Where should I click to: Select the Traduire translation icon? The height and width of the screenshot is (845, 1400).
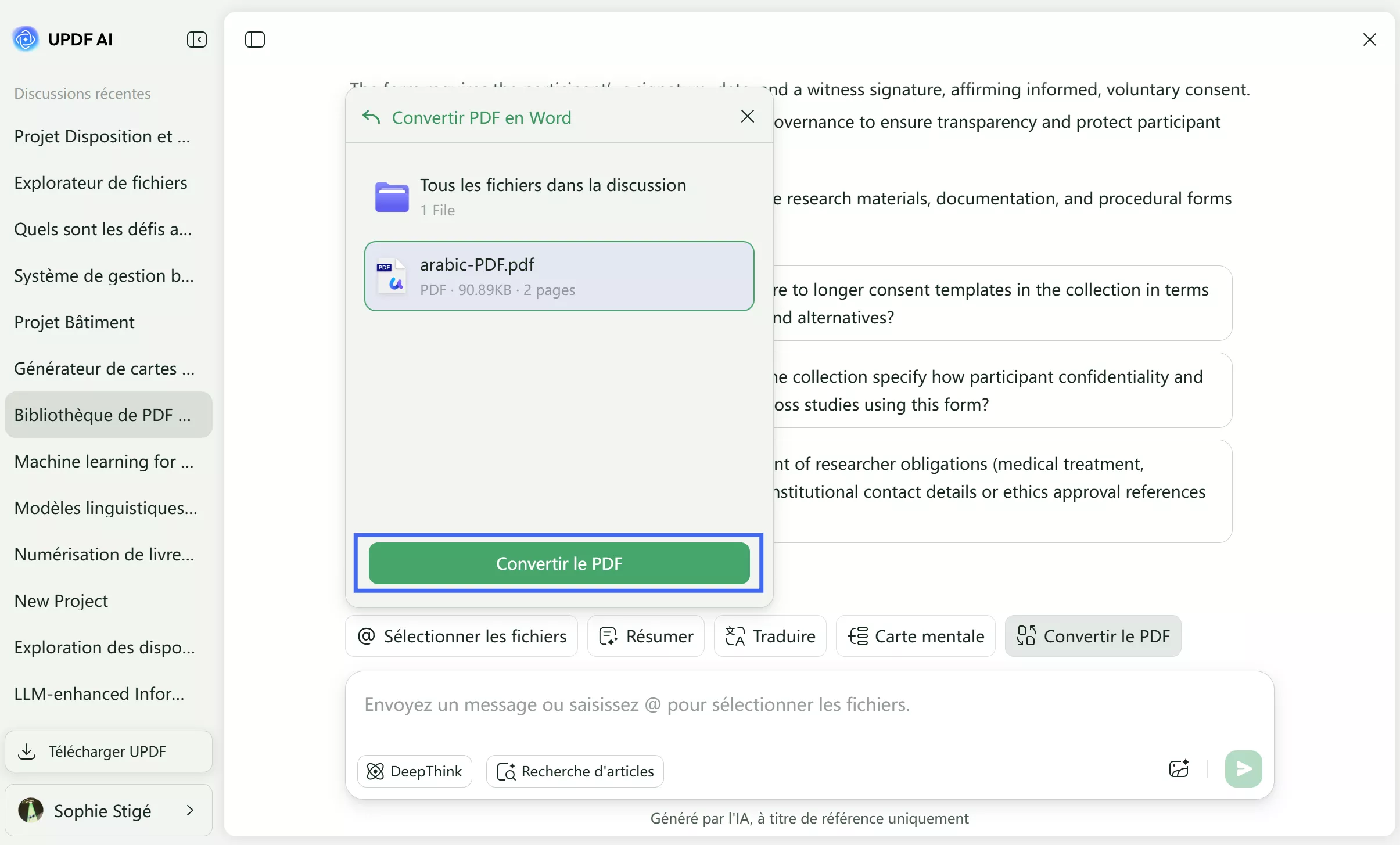(x=735, y=636)
